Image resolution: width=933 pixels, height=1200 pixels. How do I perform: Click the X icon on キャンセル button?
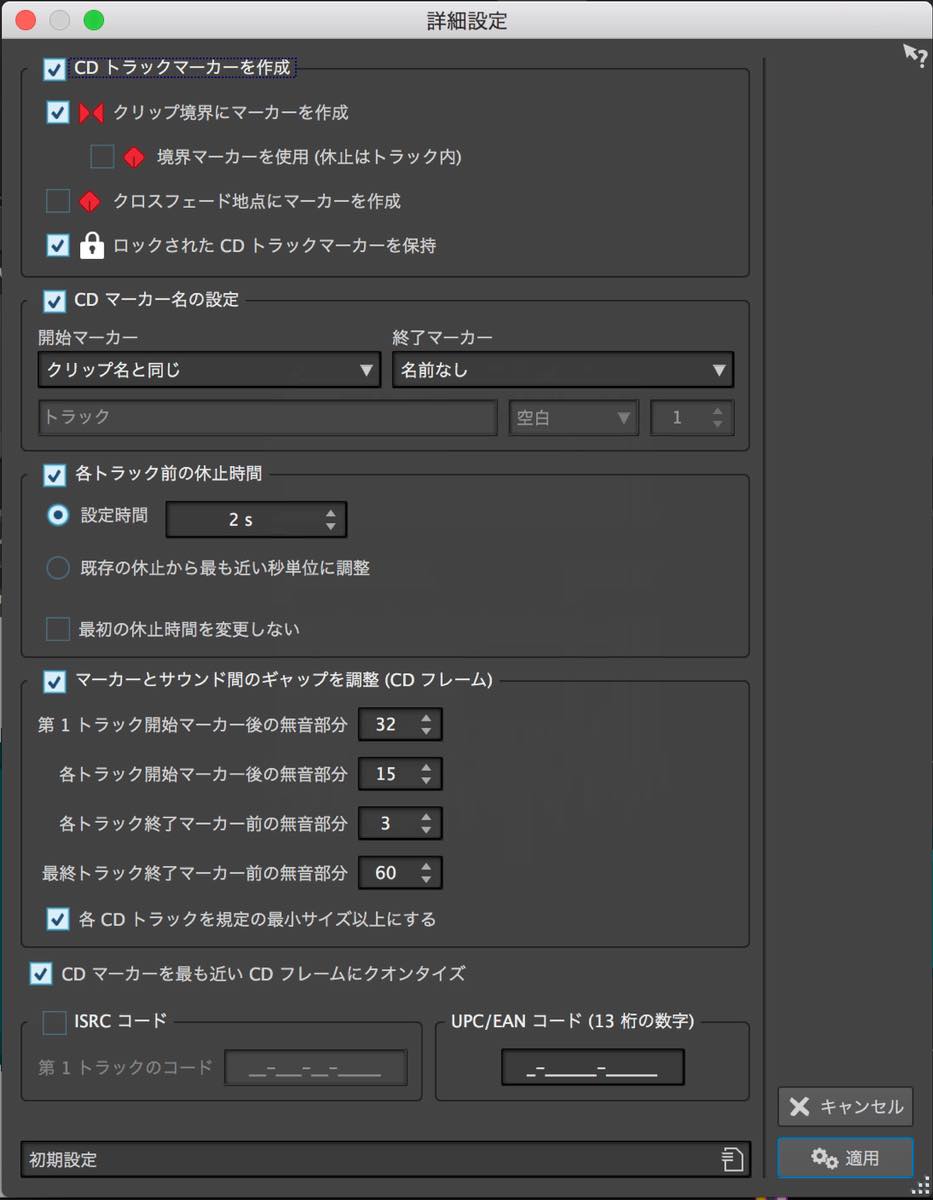coord(799,1106)
